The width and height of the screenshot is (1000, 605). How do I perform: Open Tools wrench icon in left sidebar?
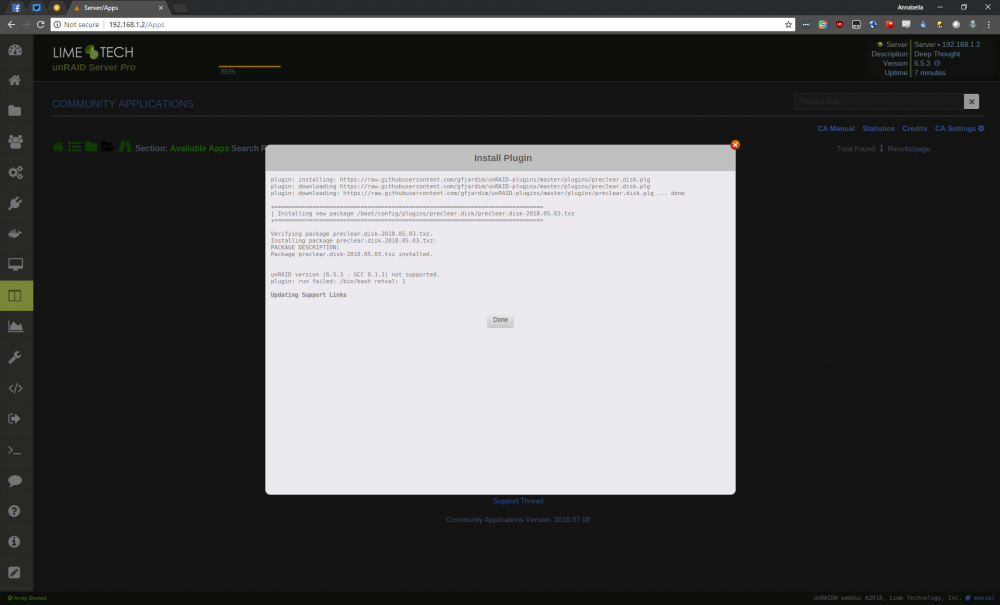coord(15,357)
